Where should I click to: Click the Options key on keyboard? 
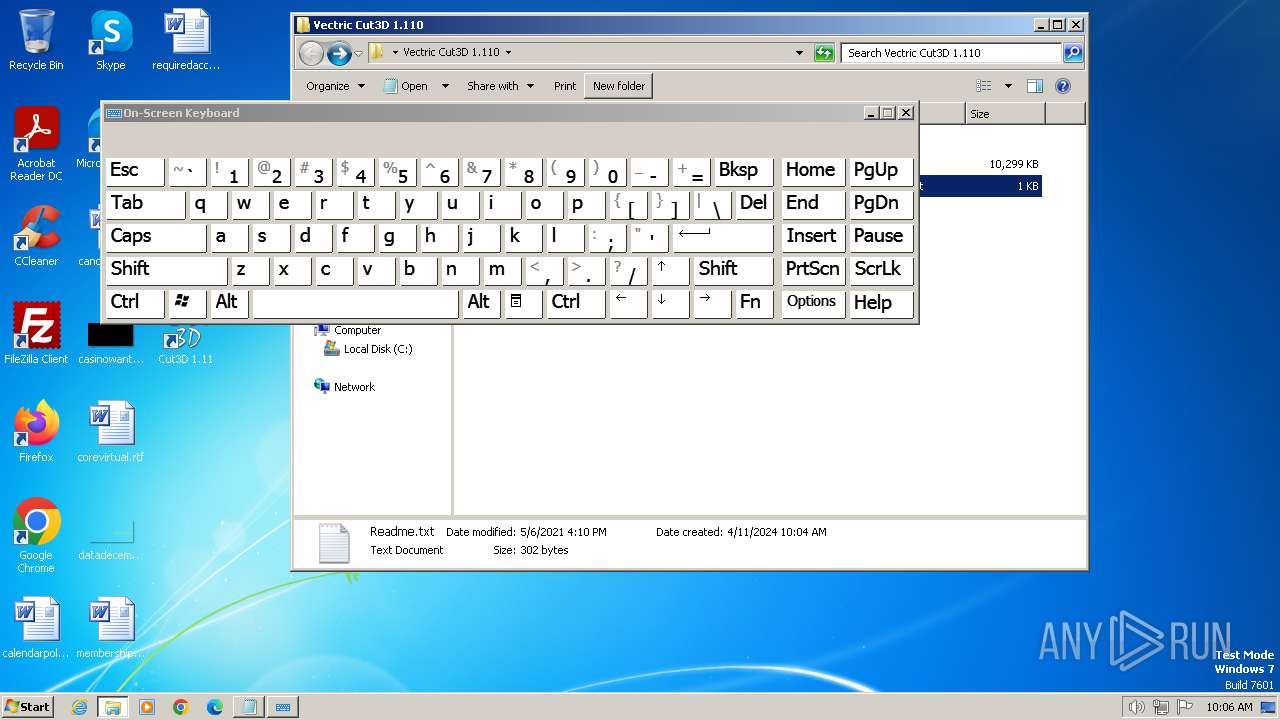point(813,302)
